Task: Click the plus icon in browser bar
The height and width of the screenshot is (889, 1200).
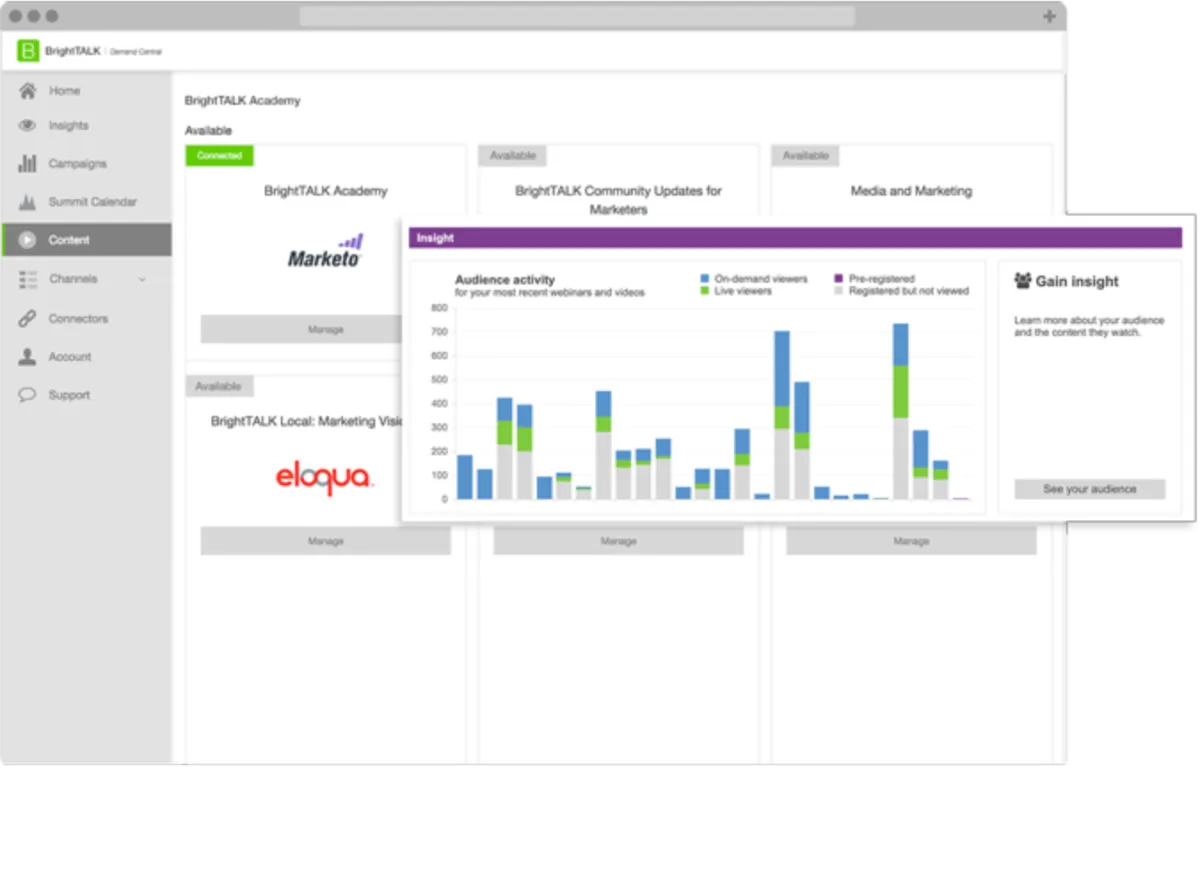Action: click(x=1049, y=16)
